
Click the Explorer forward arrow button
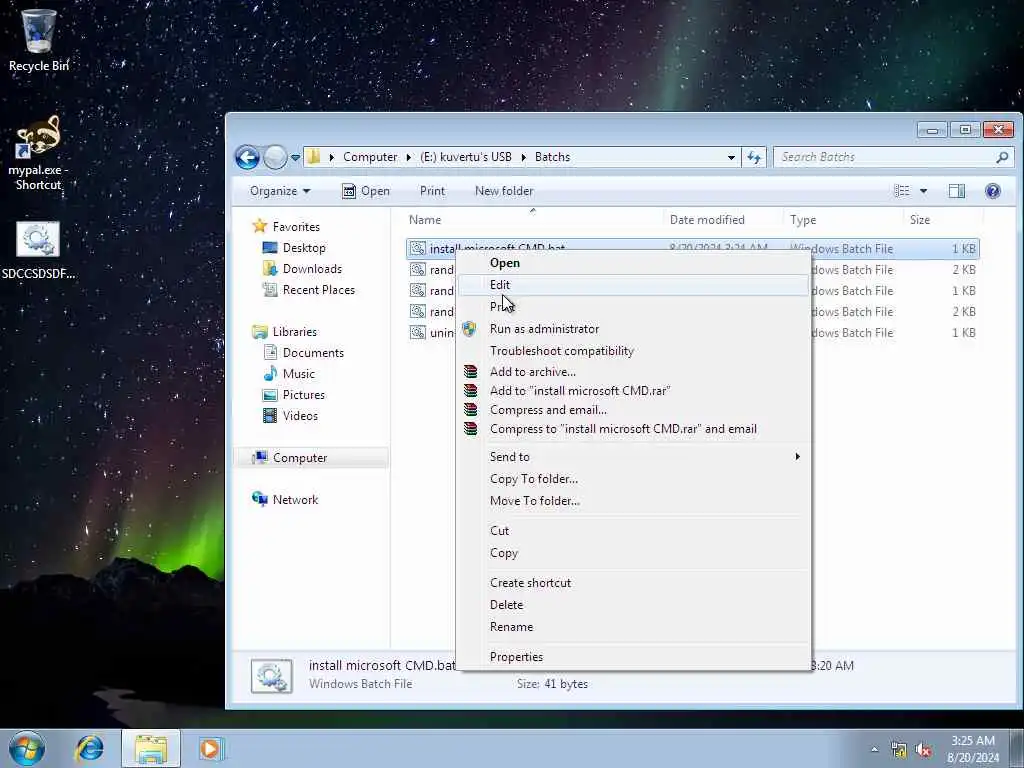(x=275, y=157)
